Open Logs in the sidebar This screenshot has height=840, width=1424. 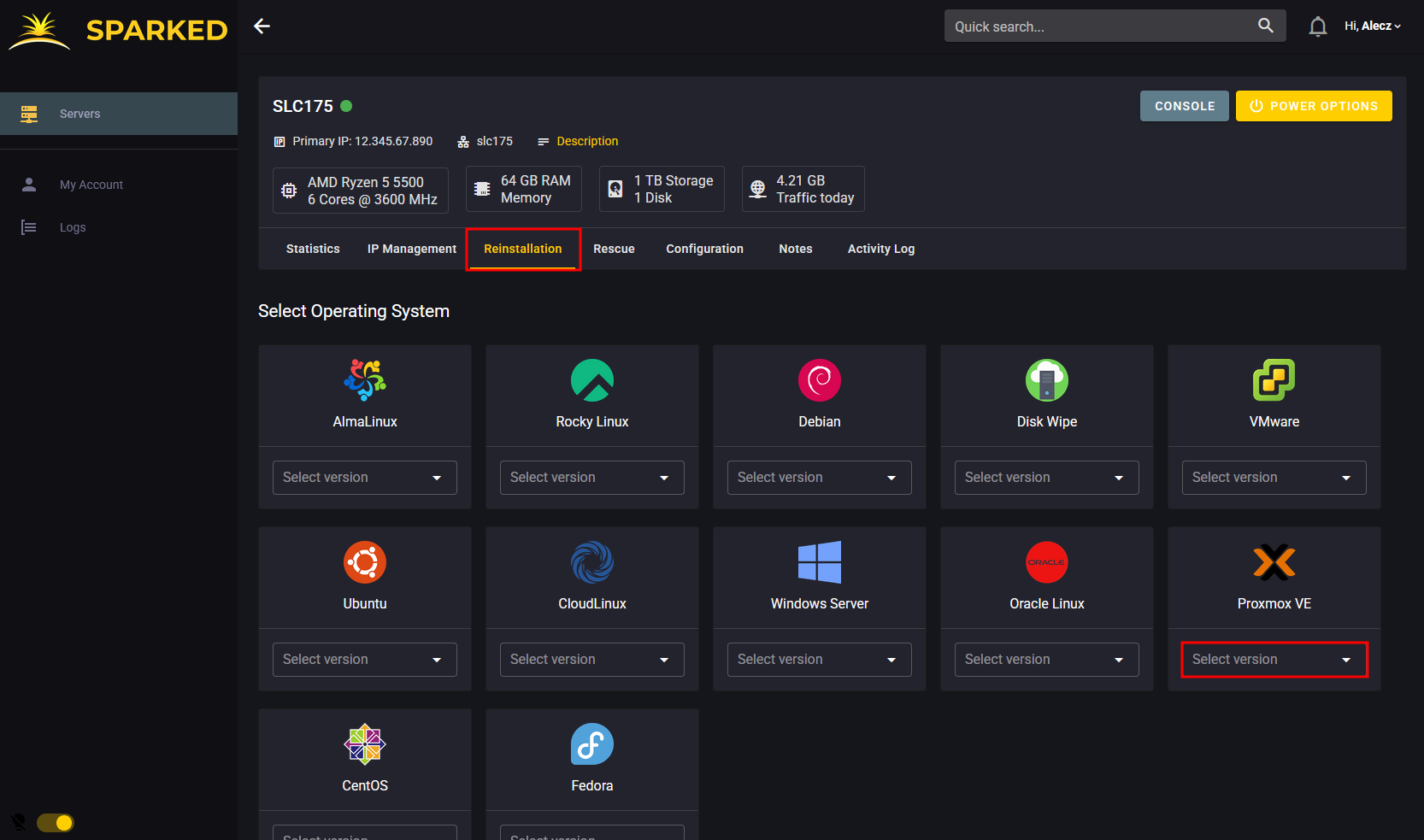click(119, 227)
